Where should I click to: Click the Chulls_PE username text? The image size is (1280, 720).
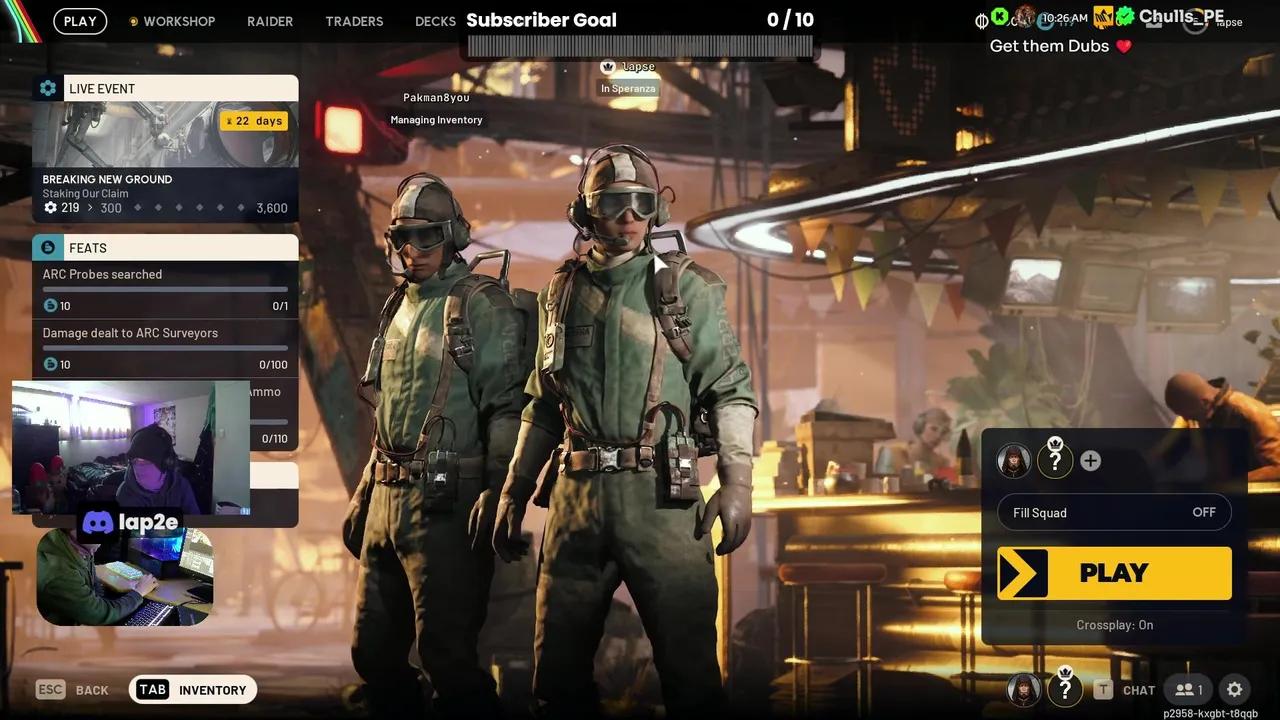1181,16
